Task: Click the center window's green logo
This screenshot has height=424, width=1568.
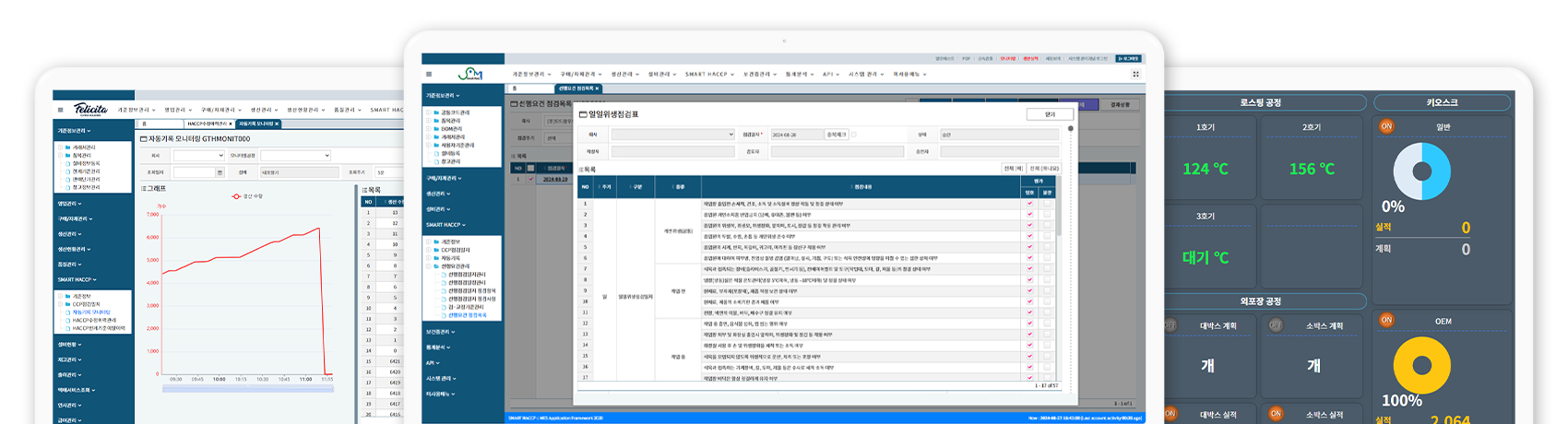Action: [470, 74]
